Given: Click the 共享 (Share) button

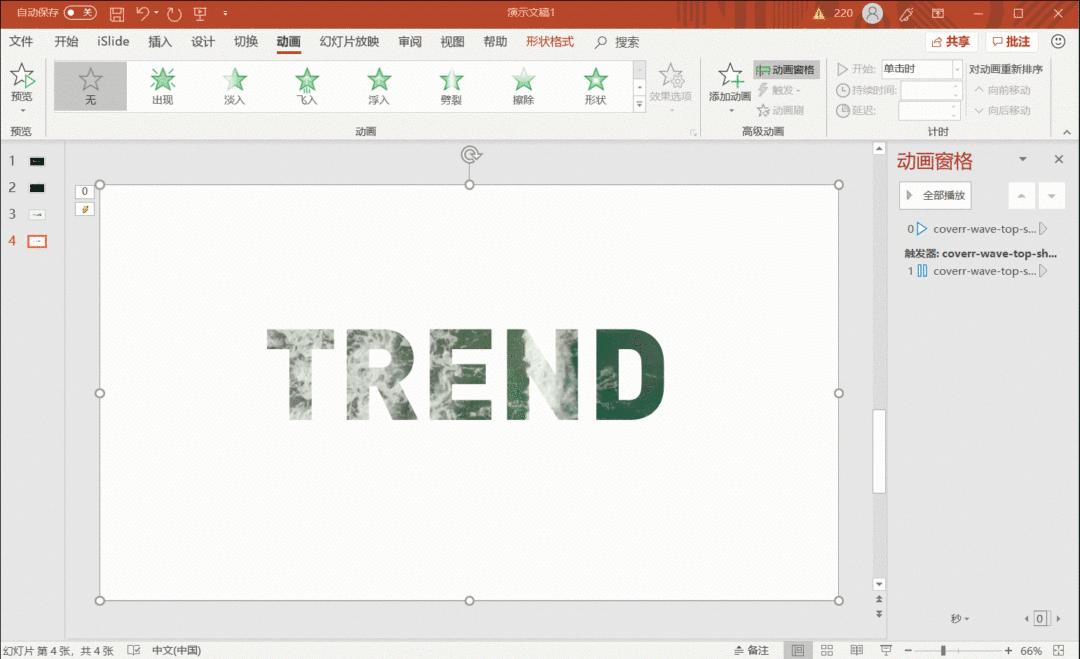Looking at the screenshot, I should 950,42.
